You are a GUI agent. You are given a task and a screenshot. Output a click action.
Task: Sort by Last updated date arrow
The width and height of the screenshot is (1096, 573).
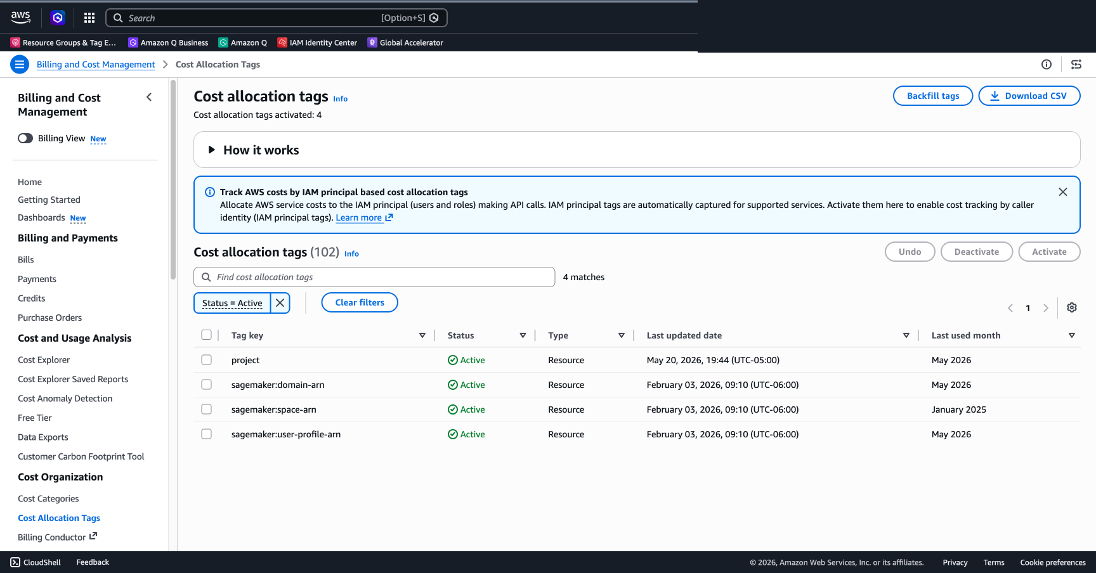click(906, 335)
